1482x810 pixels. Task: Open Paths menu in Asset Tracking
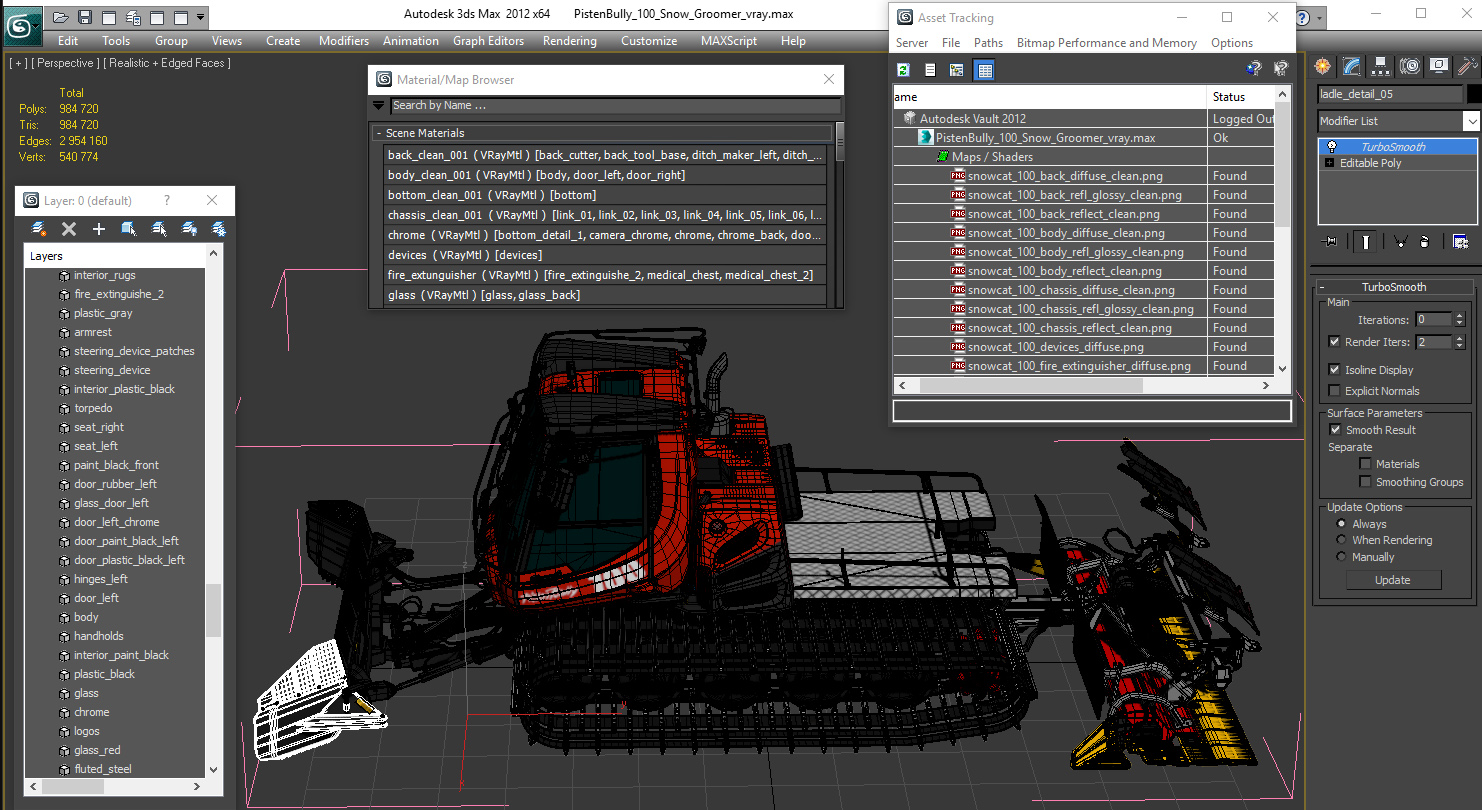pos(988,43)
